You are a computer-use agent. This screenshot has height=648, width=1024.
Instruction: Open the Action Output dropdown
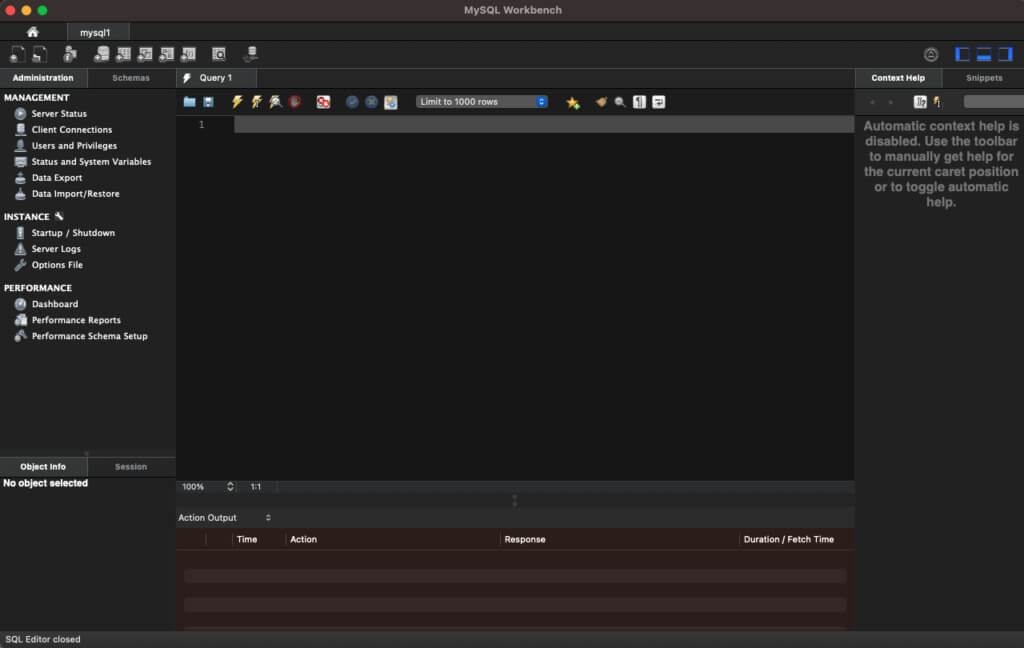(266, 517)
